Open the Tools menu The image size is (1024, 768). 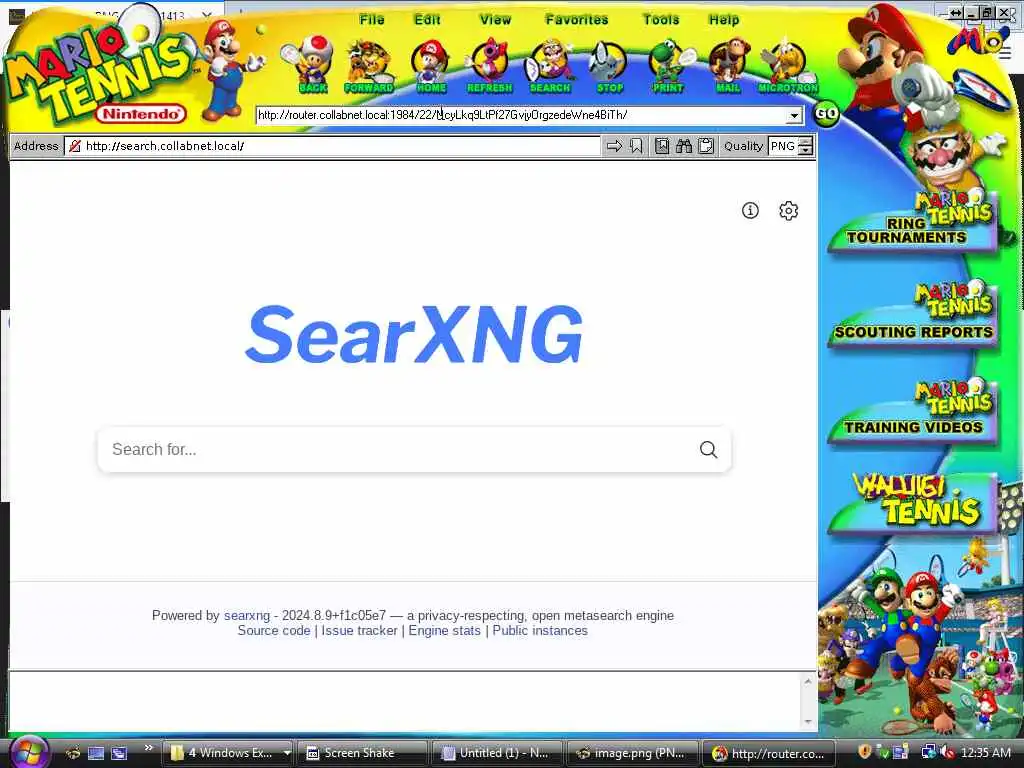click(661, 20)
